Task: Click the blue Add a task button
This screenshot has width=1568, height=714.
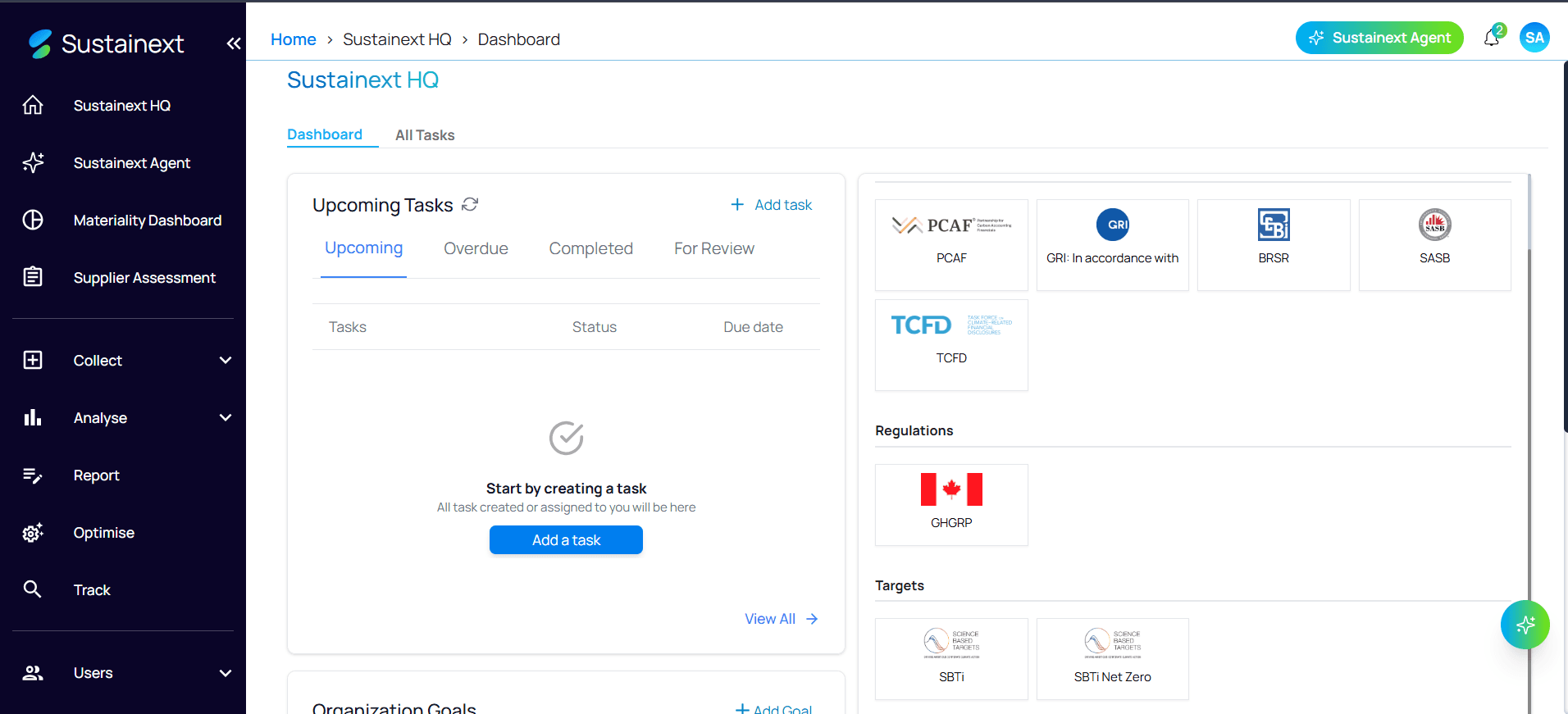Action: [566, 540]
